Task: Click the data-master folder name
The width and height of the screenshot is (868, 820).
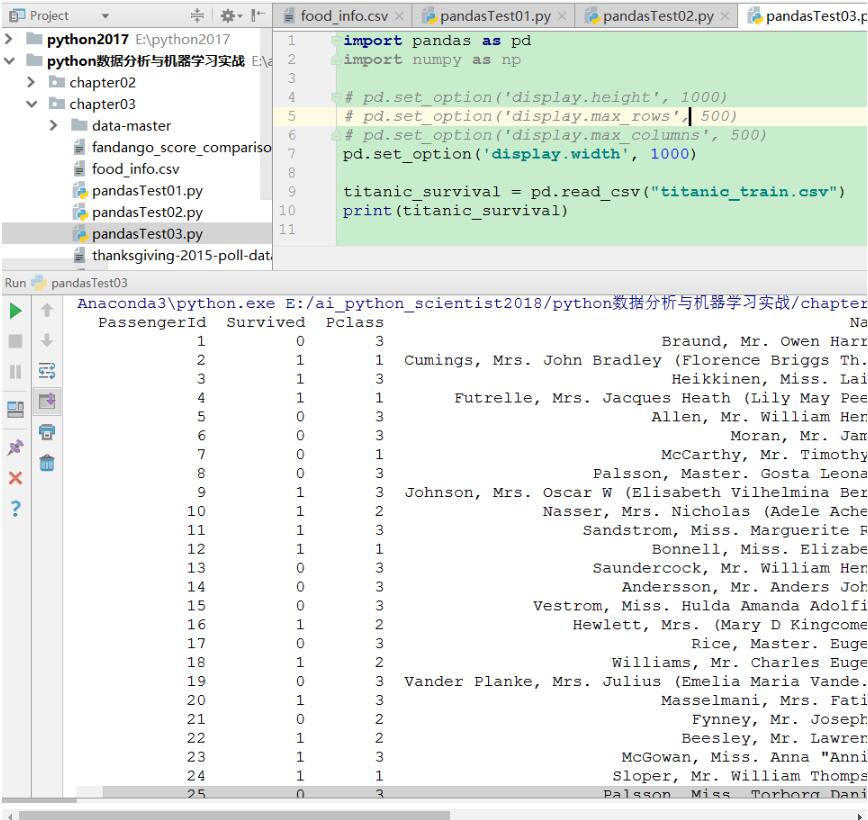Action: click(131, 126)
